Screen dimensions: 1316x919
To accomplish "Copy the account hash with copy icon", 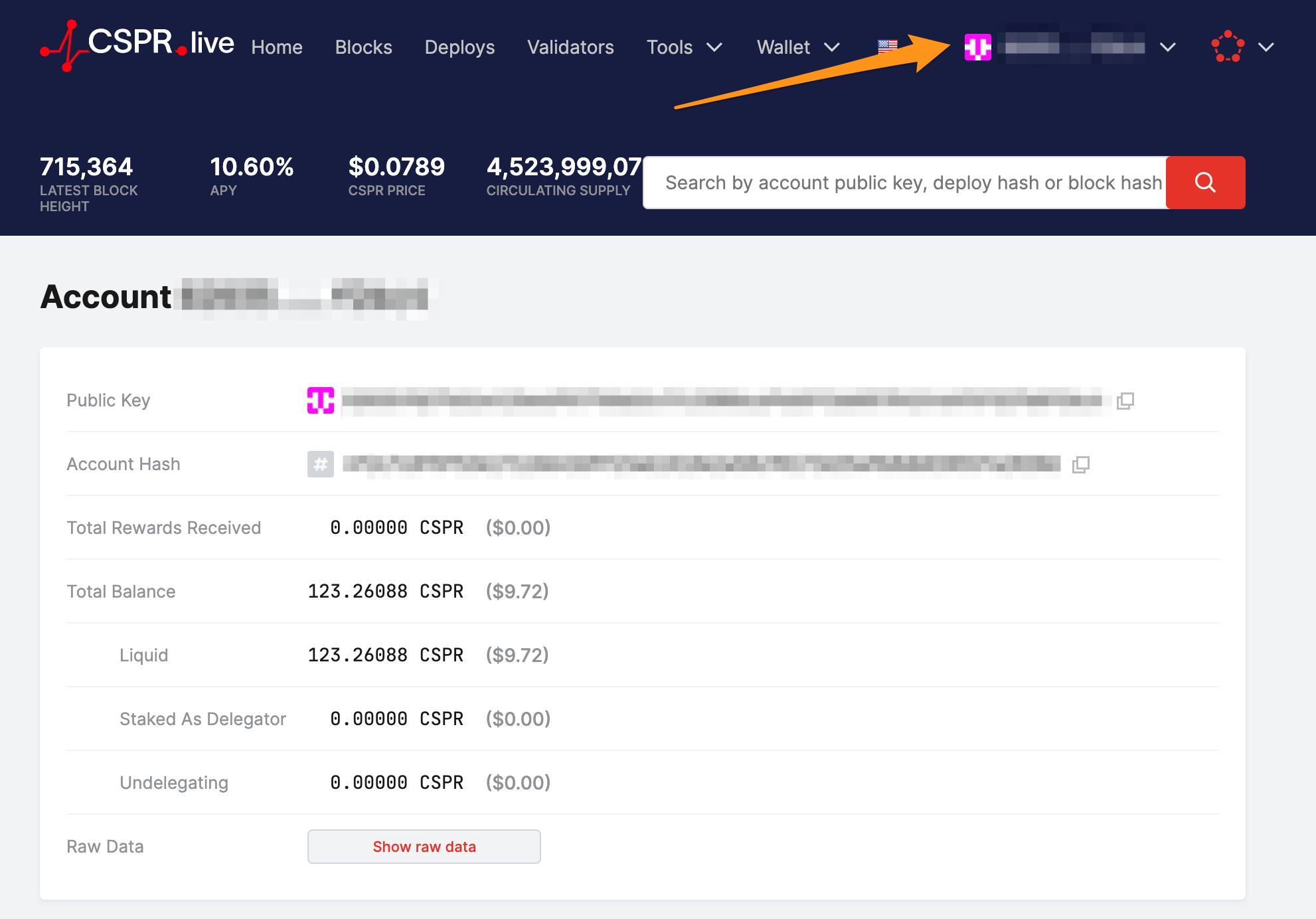I will [x=1081, y=464].
